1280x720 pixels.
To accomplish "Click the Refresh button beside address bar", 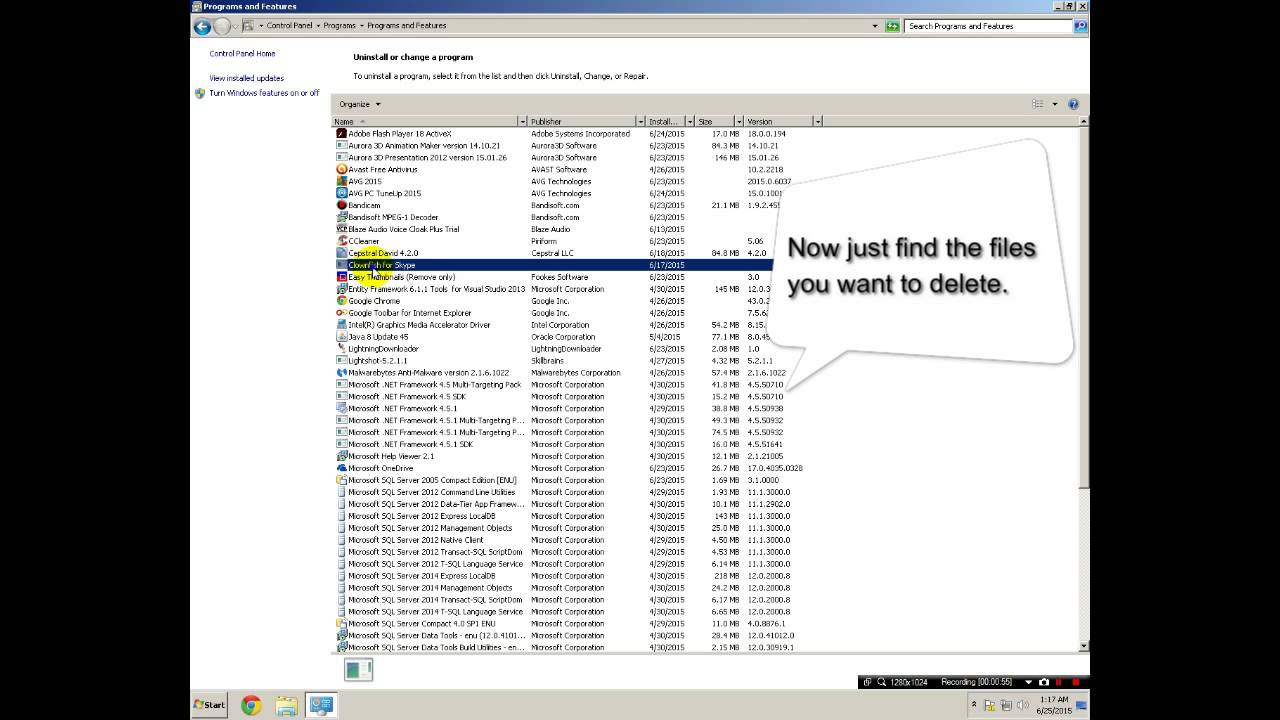I will 892,26.
